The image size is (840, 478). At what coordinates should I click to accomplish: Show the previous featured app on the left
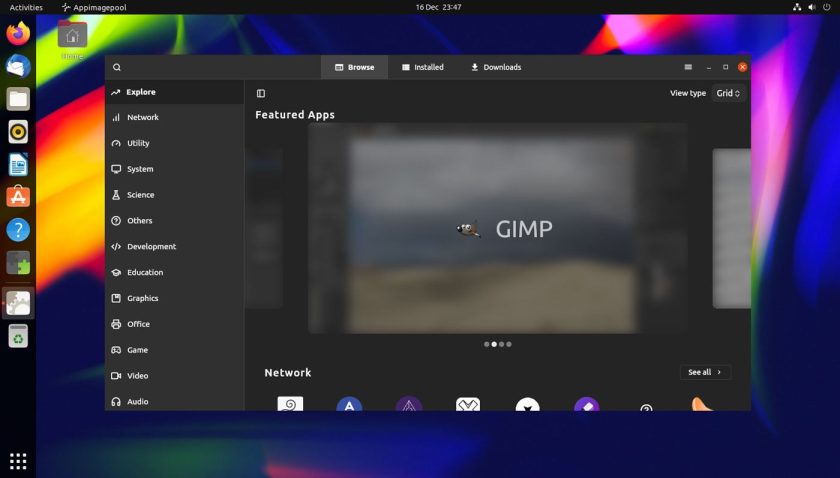point(264,228)
